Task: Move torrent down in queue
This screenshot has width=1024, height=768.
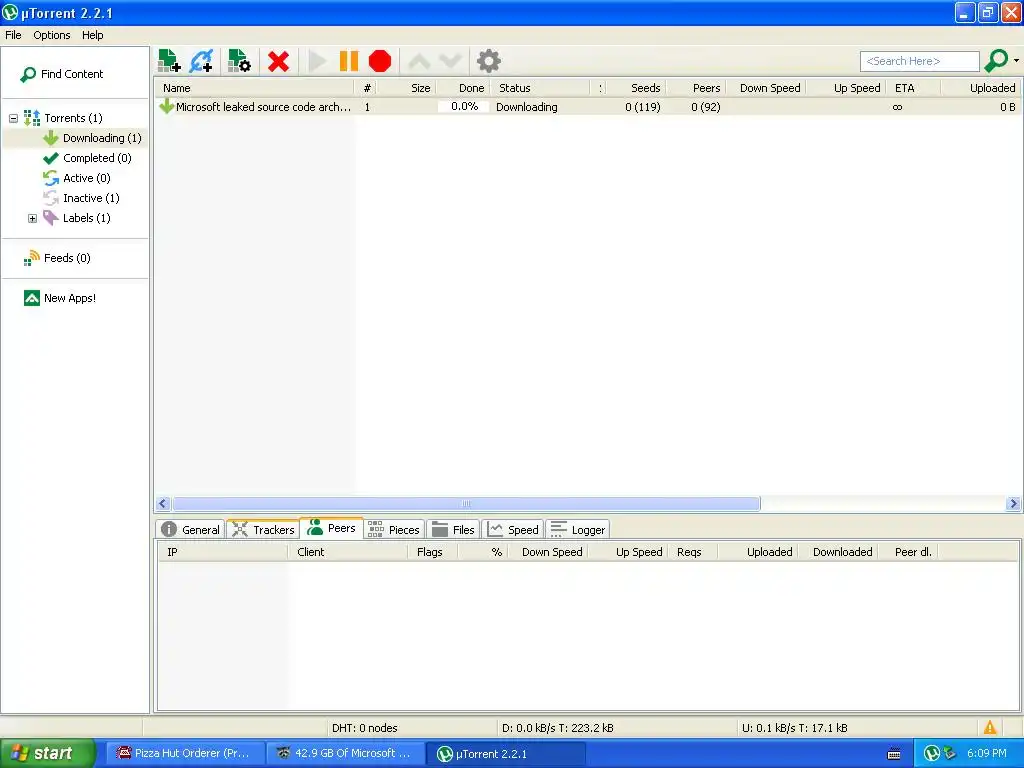Action: [451, 61]
